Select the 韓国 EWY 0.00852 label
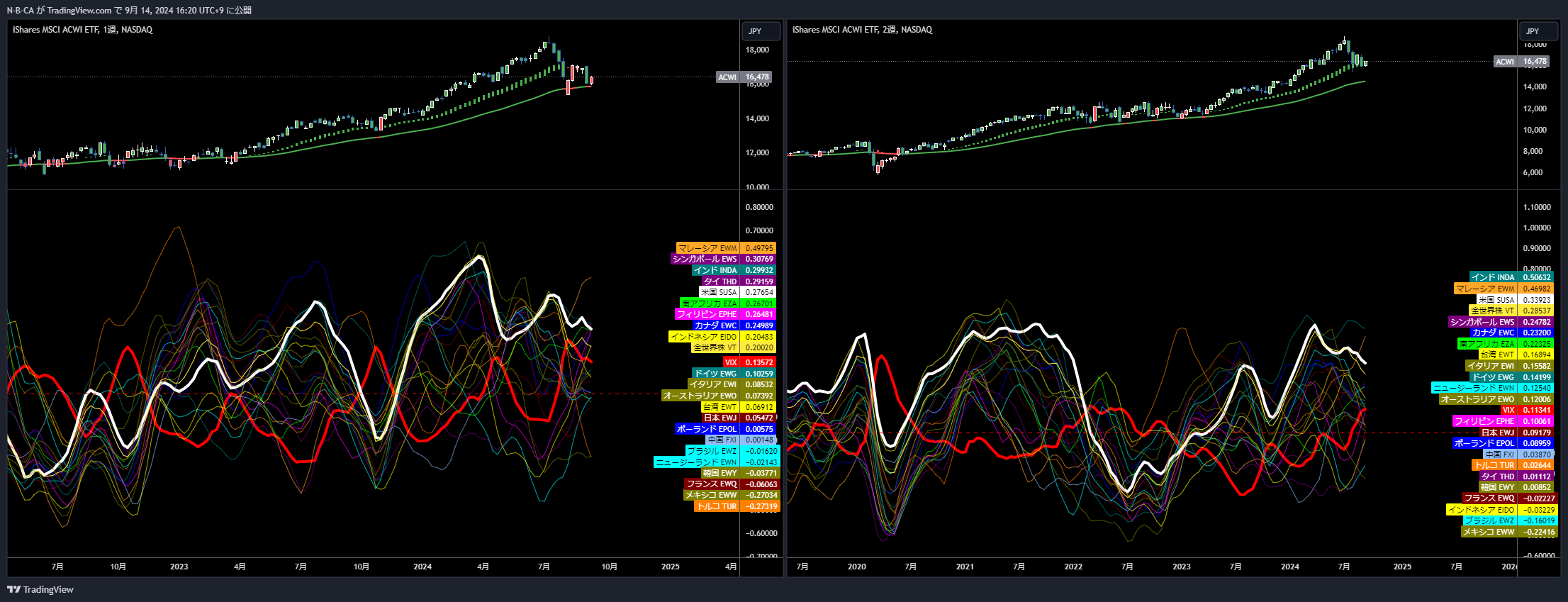The image size is (1568, 602). click(x=1516, y=487)
